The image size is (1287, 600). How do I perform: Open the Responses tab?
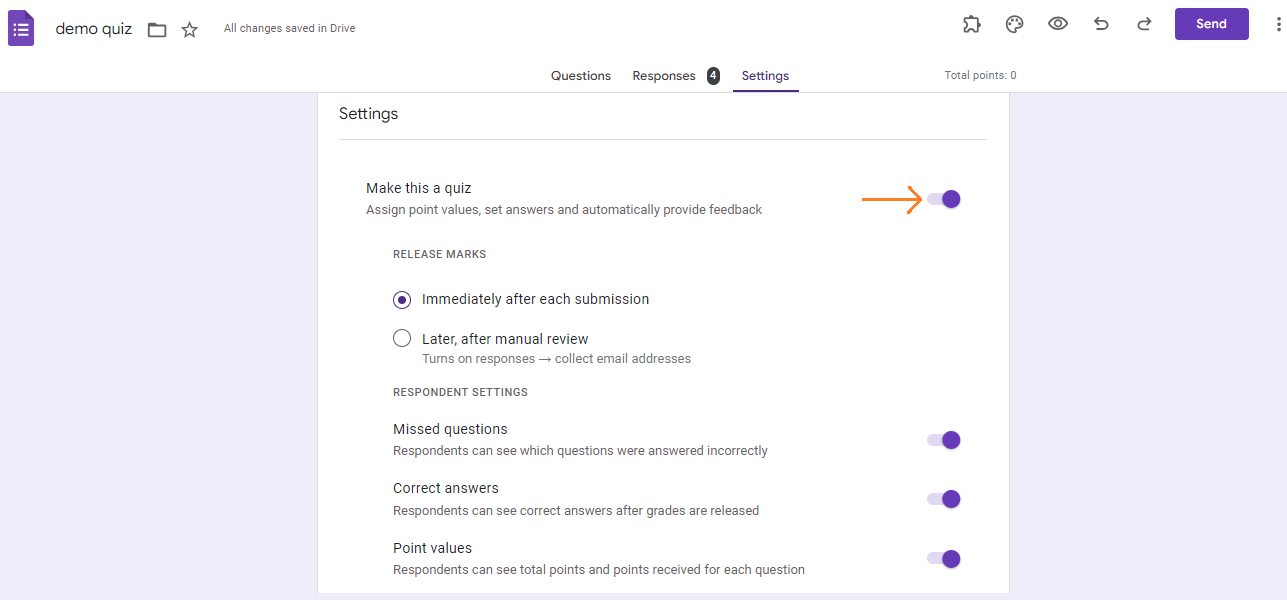663,75
